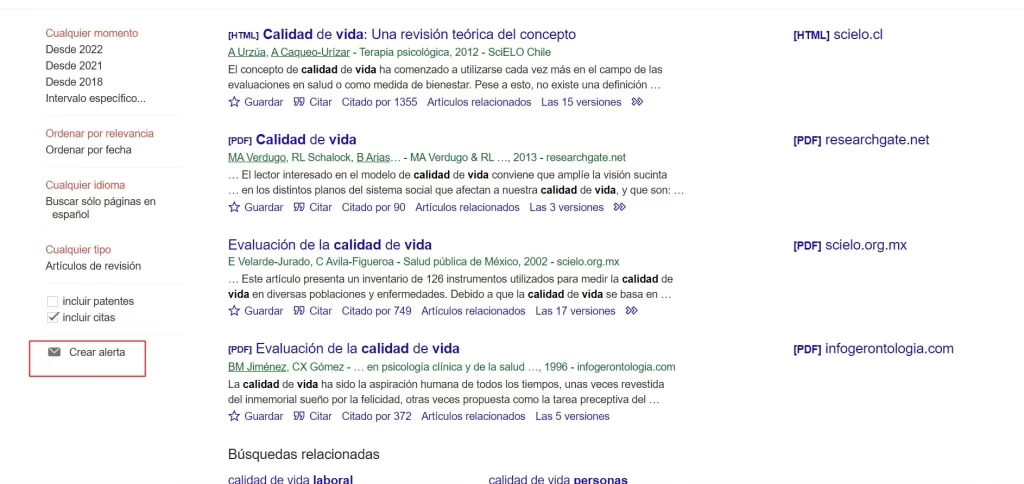1024x484 pixels.
Task: Click 'Las 5 versiones'
Action: tap(572, 416)
